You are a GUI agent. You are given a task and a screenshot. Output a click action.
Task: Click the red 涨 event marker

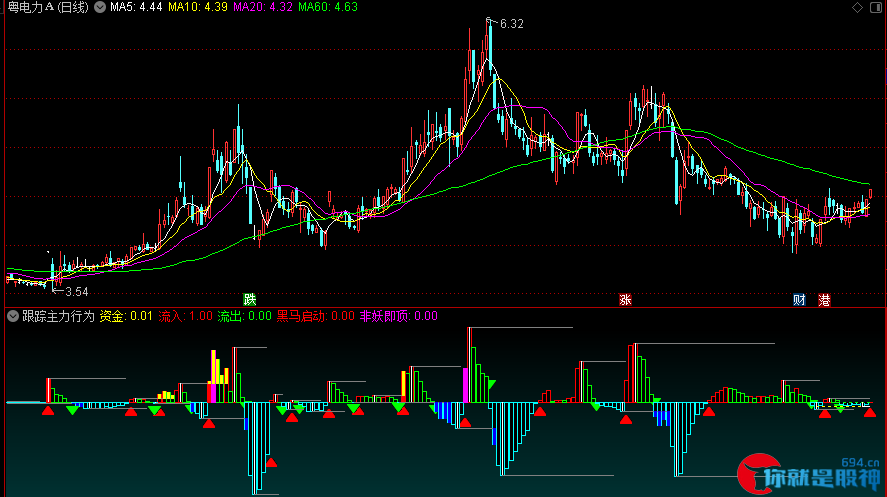pos(625,300)
